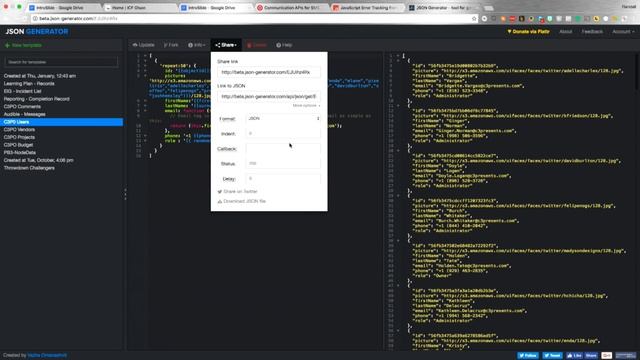Image resolution: width=640 pixels, height=360 pixels.
Task: Switch to Home ICF Chain browser tab
Action: 139,8
